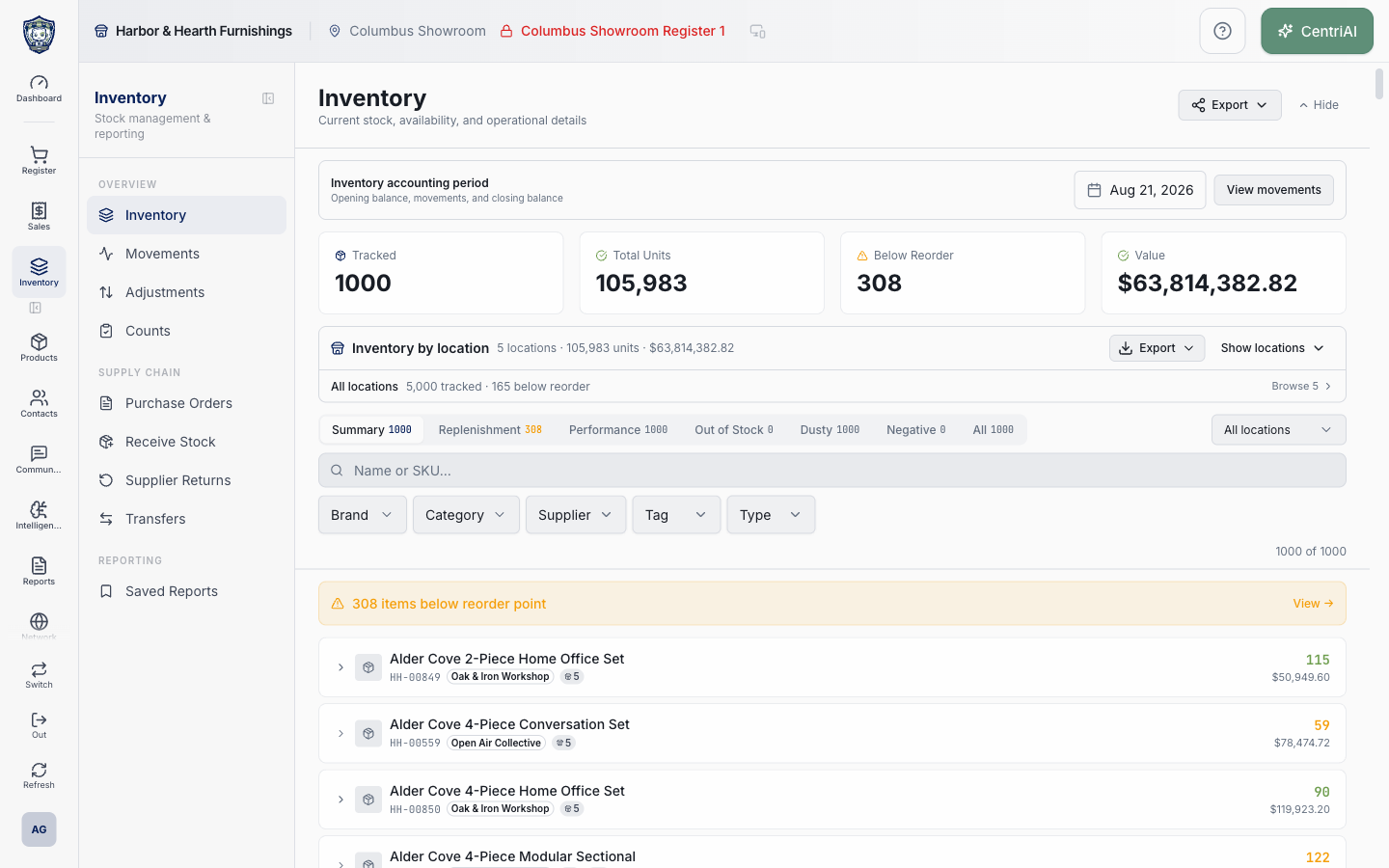Click View on the reorder warning banner
The image size is (1389, 868).
click(1313, 604)
